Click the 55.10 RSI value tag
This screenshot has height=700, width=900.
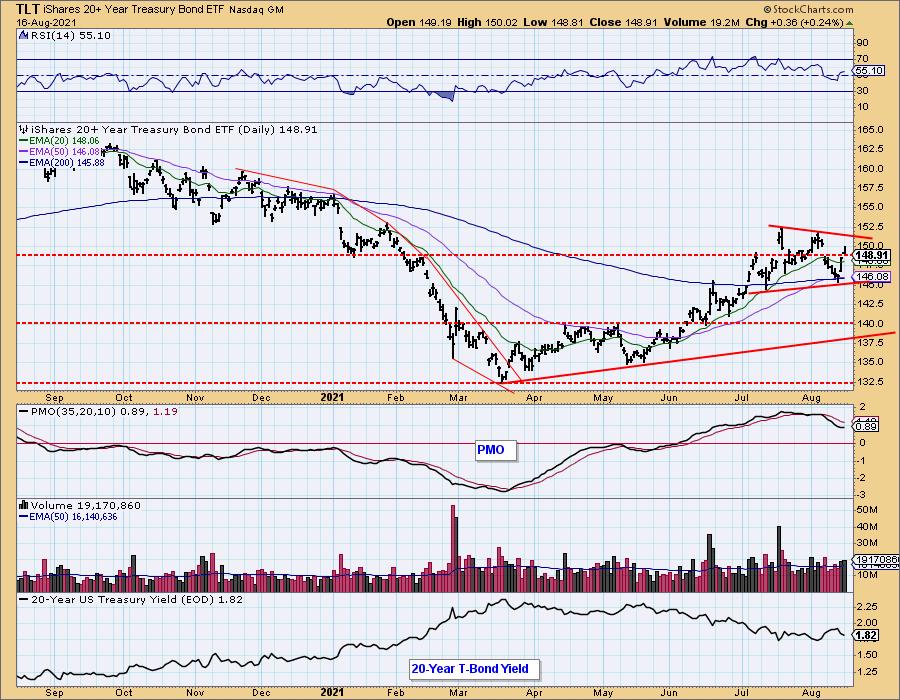point(869,71)
